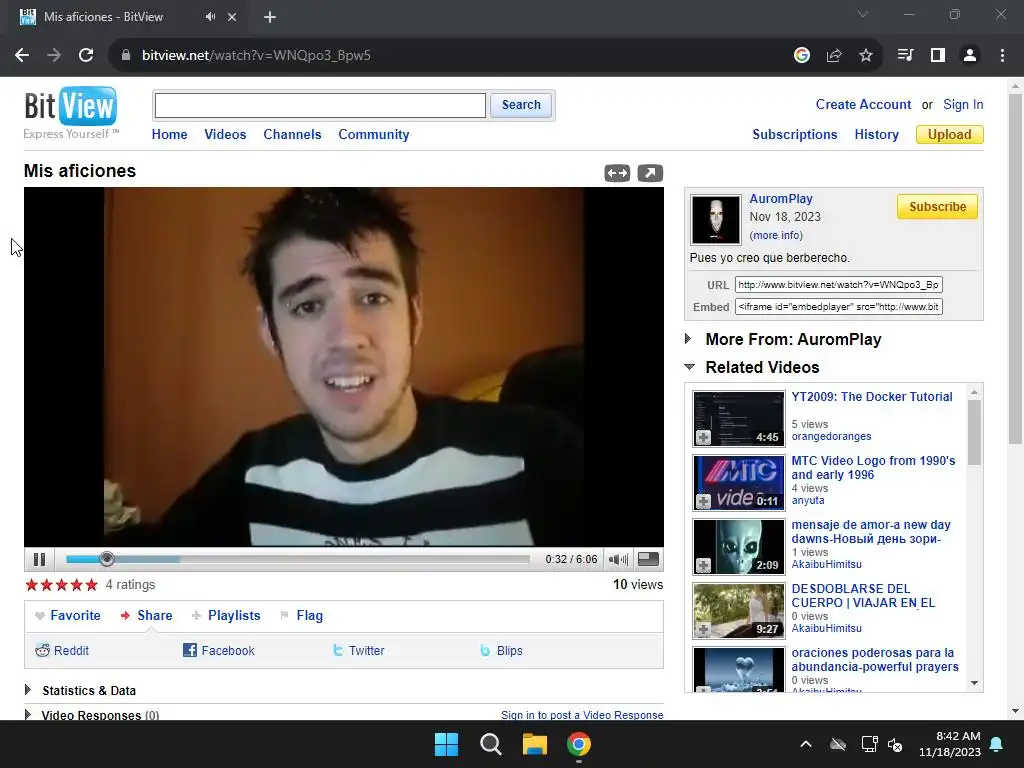Add alien mensaje de amor video to queue

703,566
